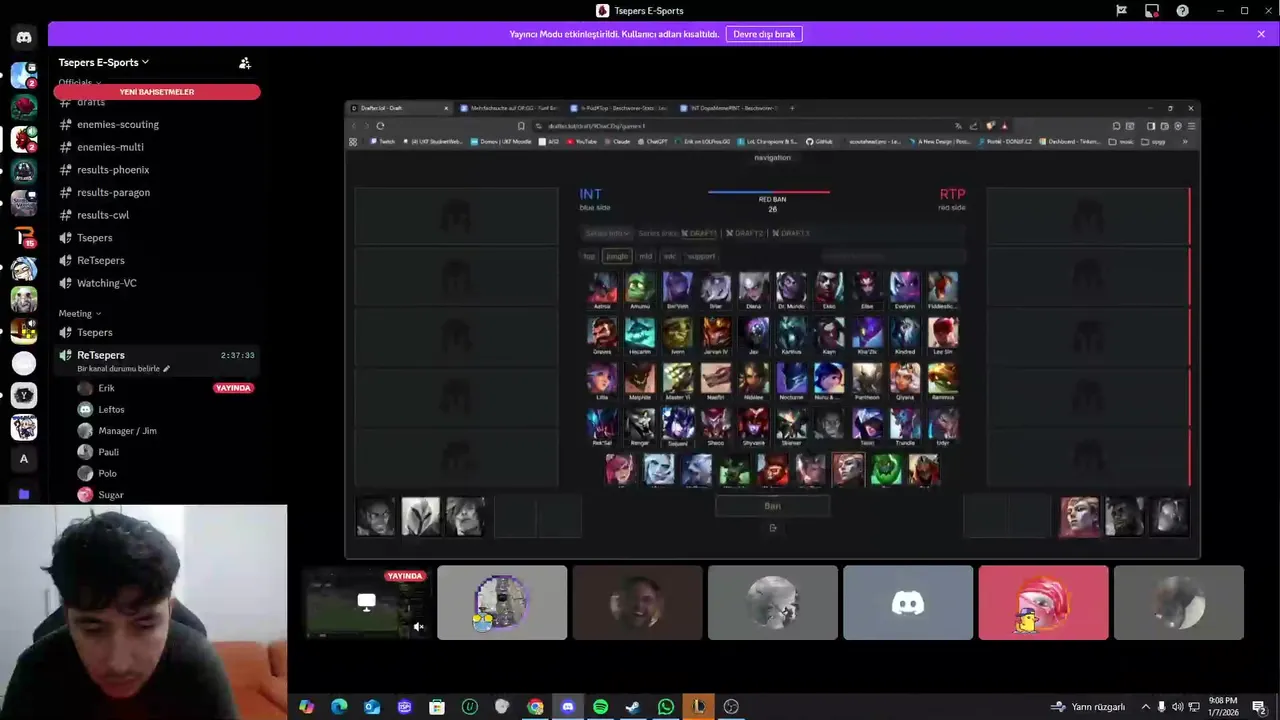Click the Ban button in draft tool
The image size is (1280, 720).
[x=772, y=506]
